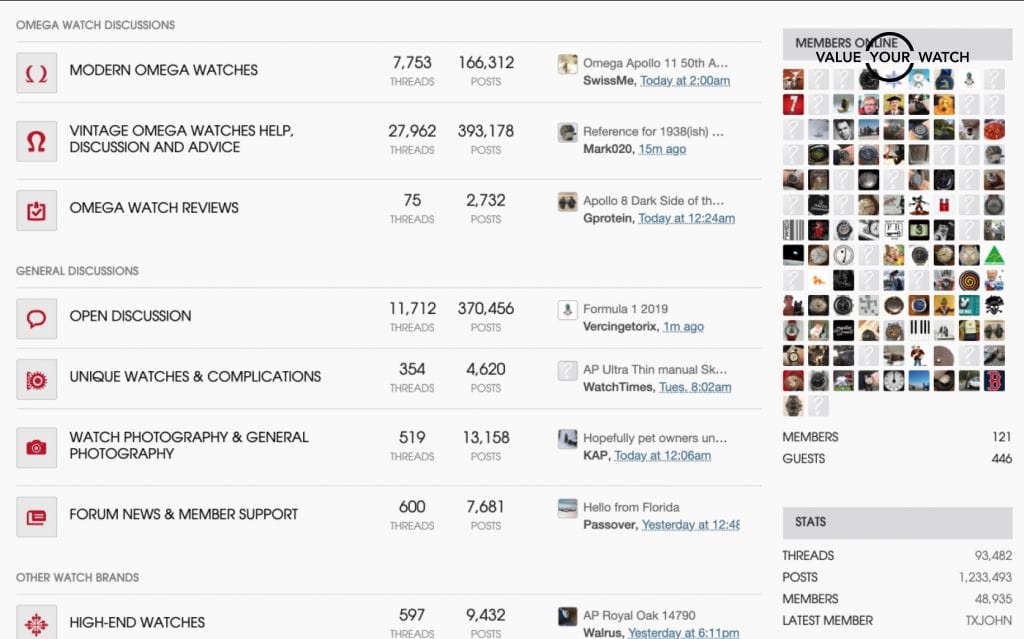Click the High-End Watches cross icon
This screenshot has width=1024, height=639.
pos(36,623)
